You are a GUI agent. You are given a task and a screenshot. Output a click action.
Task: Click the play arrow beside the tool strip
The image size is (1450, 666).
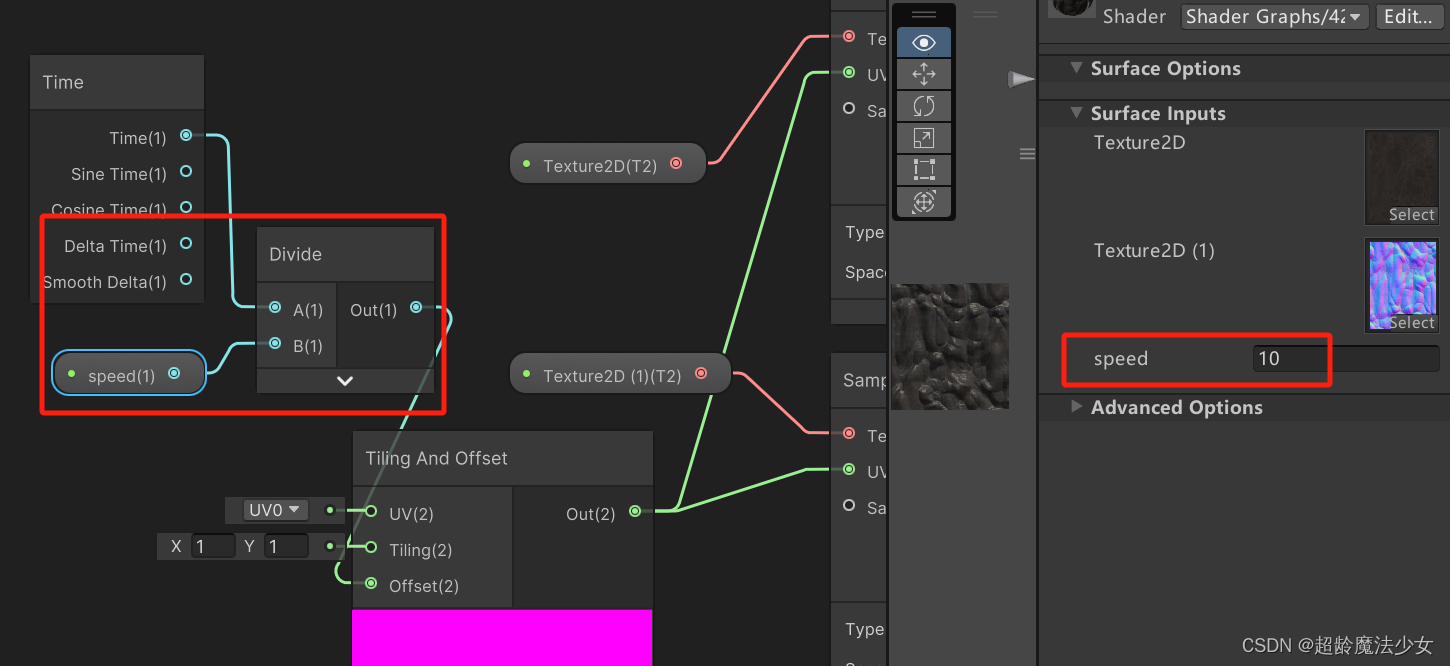[1020, 79]
